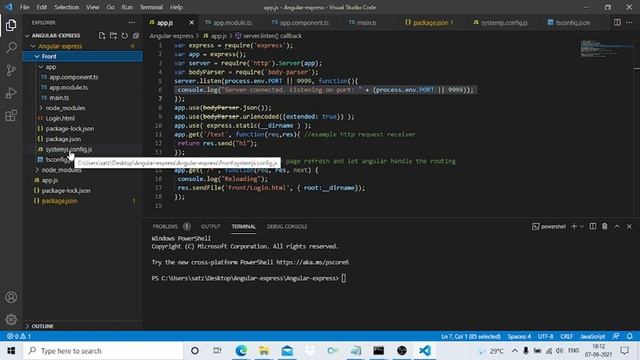
Task: Change language mode via JavaScript
Action: 592,336
